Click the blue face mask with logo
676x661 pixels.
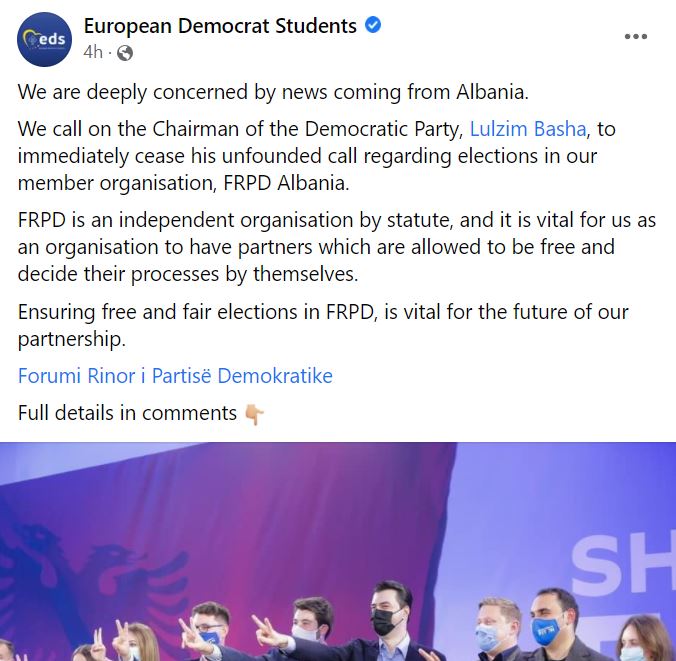tap(547, 630)
